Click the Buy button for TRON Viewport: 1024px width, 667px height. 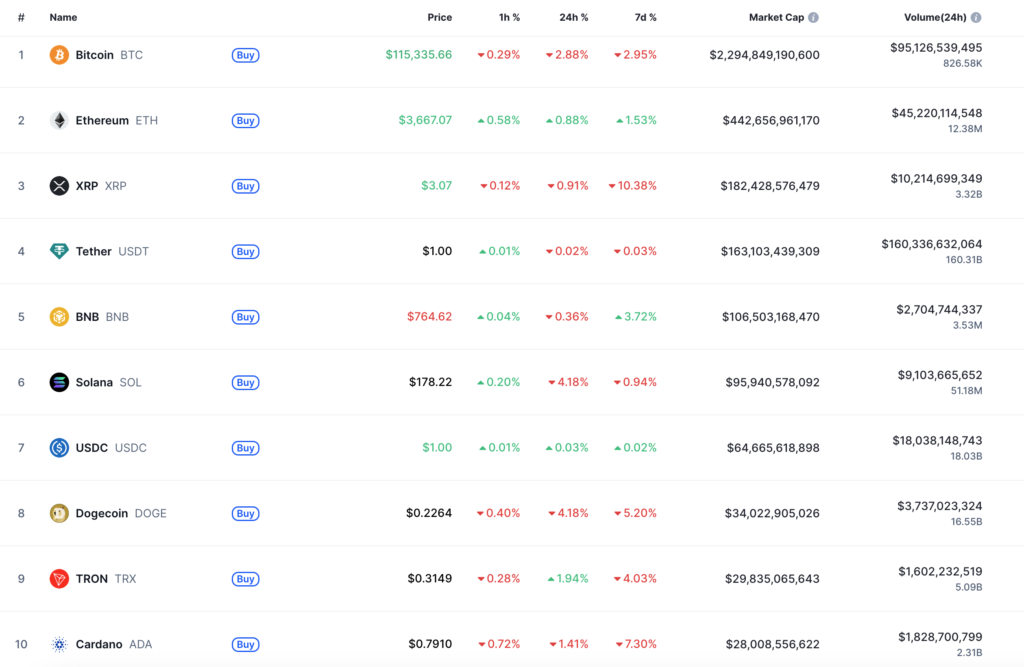tap(246, 579)
